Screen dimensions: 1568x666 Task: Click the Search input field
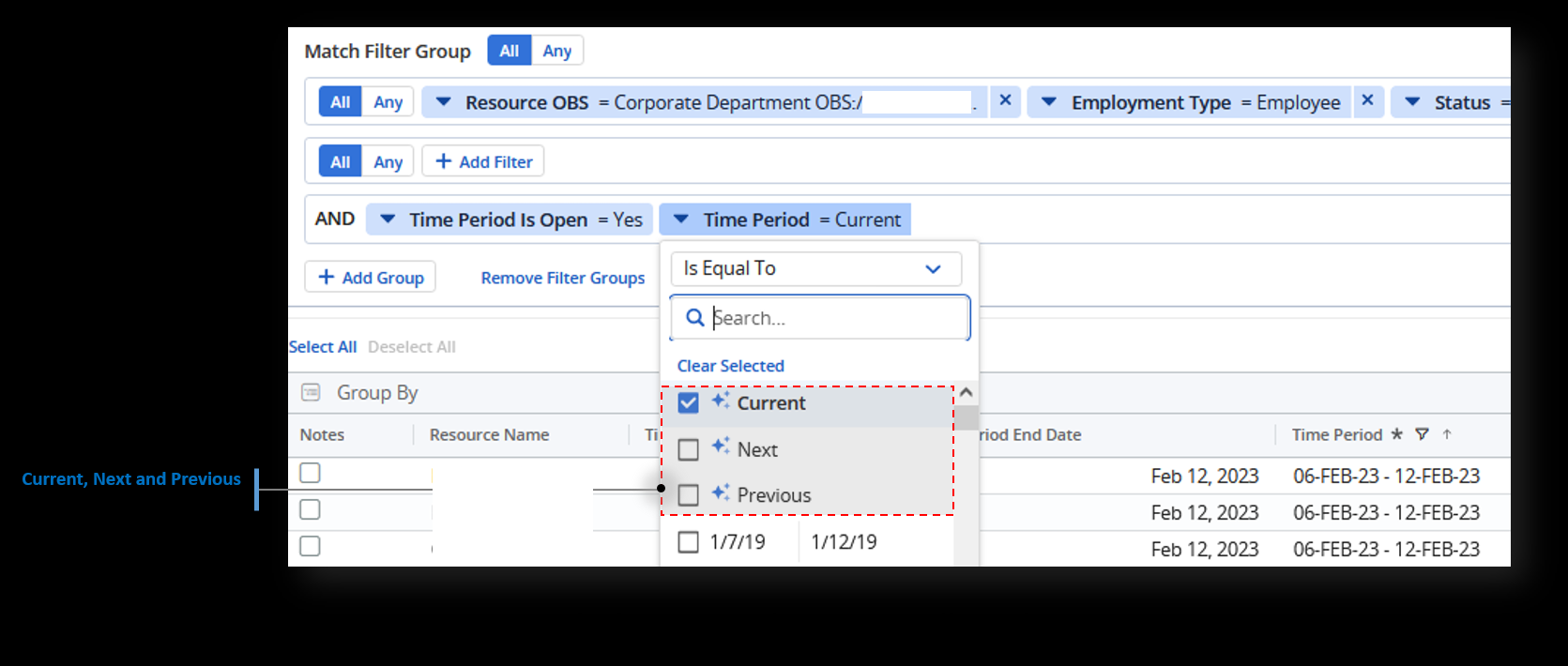click(x=819, y=318)
